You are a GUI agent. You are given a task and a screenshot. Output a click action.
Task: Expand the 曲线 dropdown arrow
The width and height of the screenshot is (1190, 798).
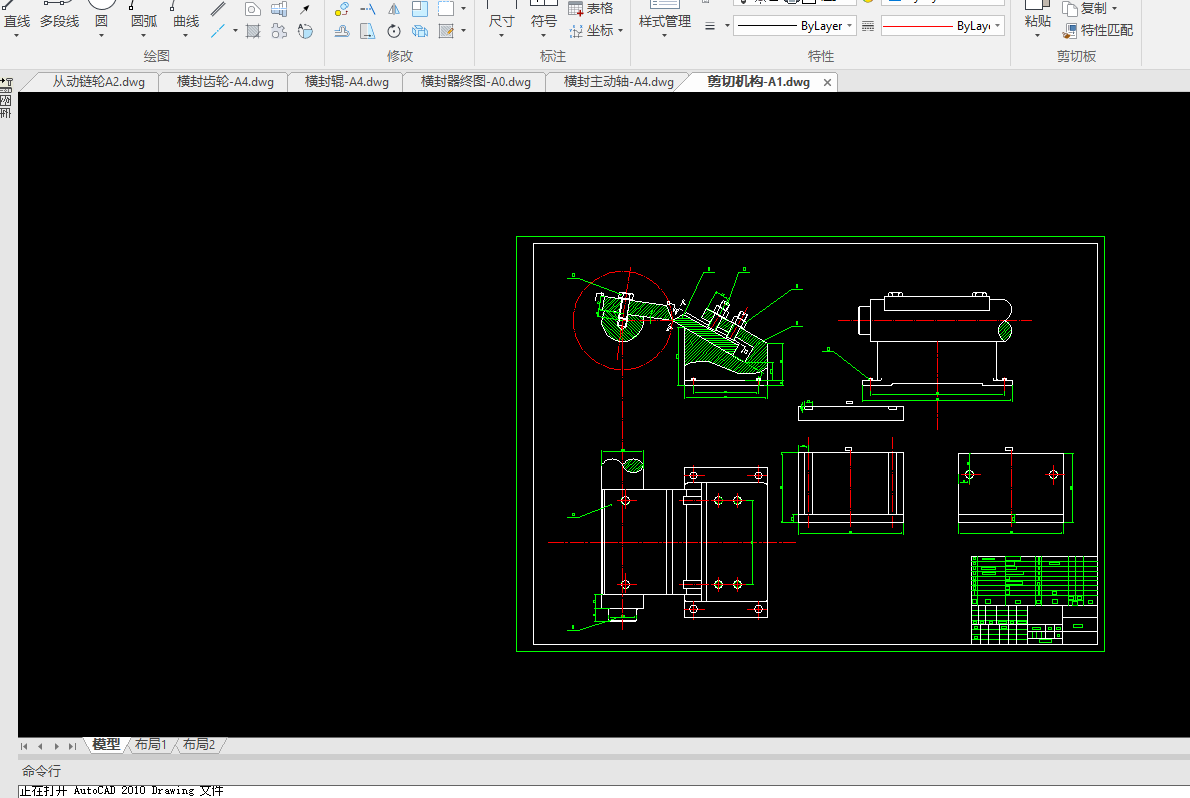(x=186, y=36)
